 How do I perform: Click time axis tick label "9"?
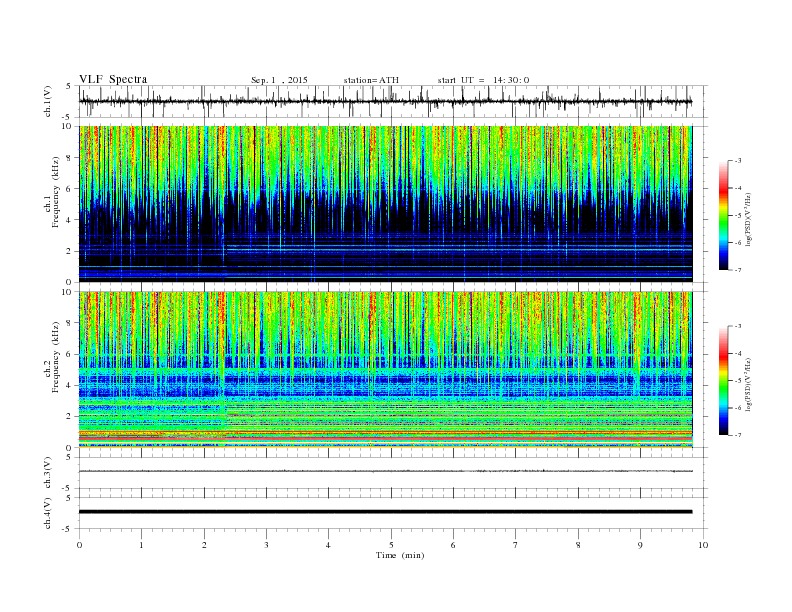pyautogui.click(x=640, y=545)
